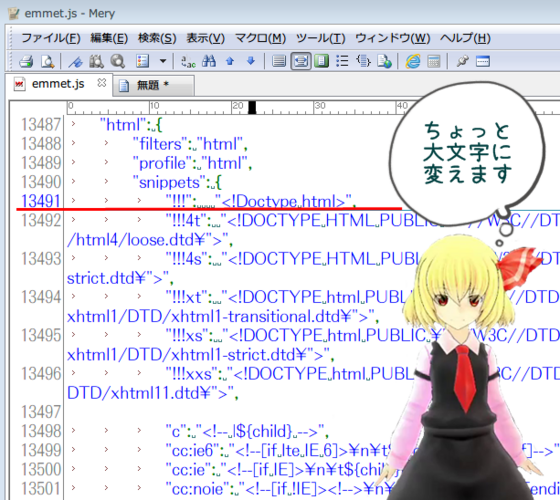The width and height of the screenshot is (560, 500).
Task: Click line number 13500
Action: pyautogui.click(x=41, y=470)
